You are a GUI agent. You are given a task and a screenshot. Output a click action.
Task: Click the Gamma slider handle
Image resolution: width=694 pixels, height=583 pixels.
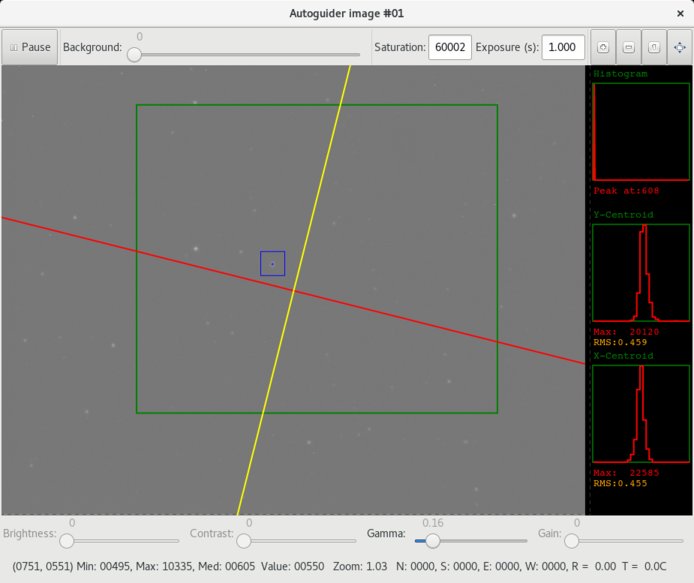433,541
